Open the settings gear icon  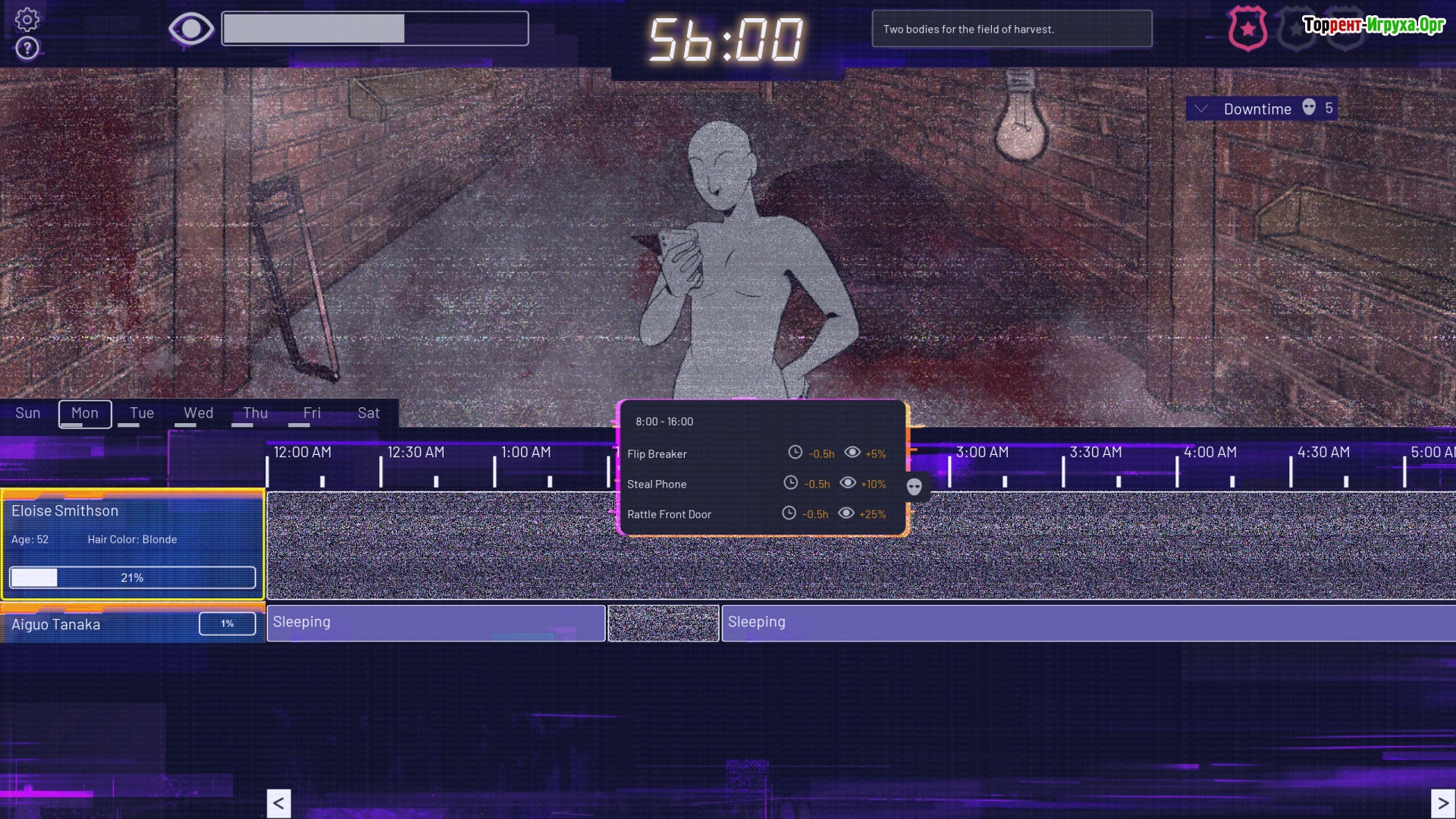[x=27, y=20]
